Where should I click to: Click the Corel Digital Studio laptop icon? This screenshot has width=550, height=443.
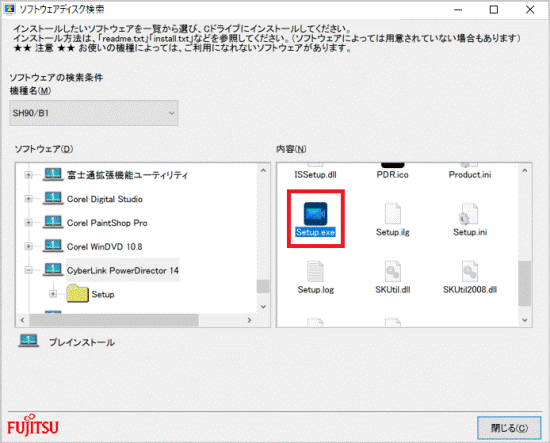[53, 199]
